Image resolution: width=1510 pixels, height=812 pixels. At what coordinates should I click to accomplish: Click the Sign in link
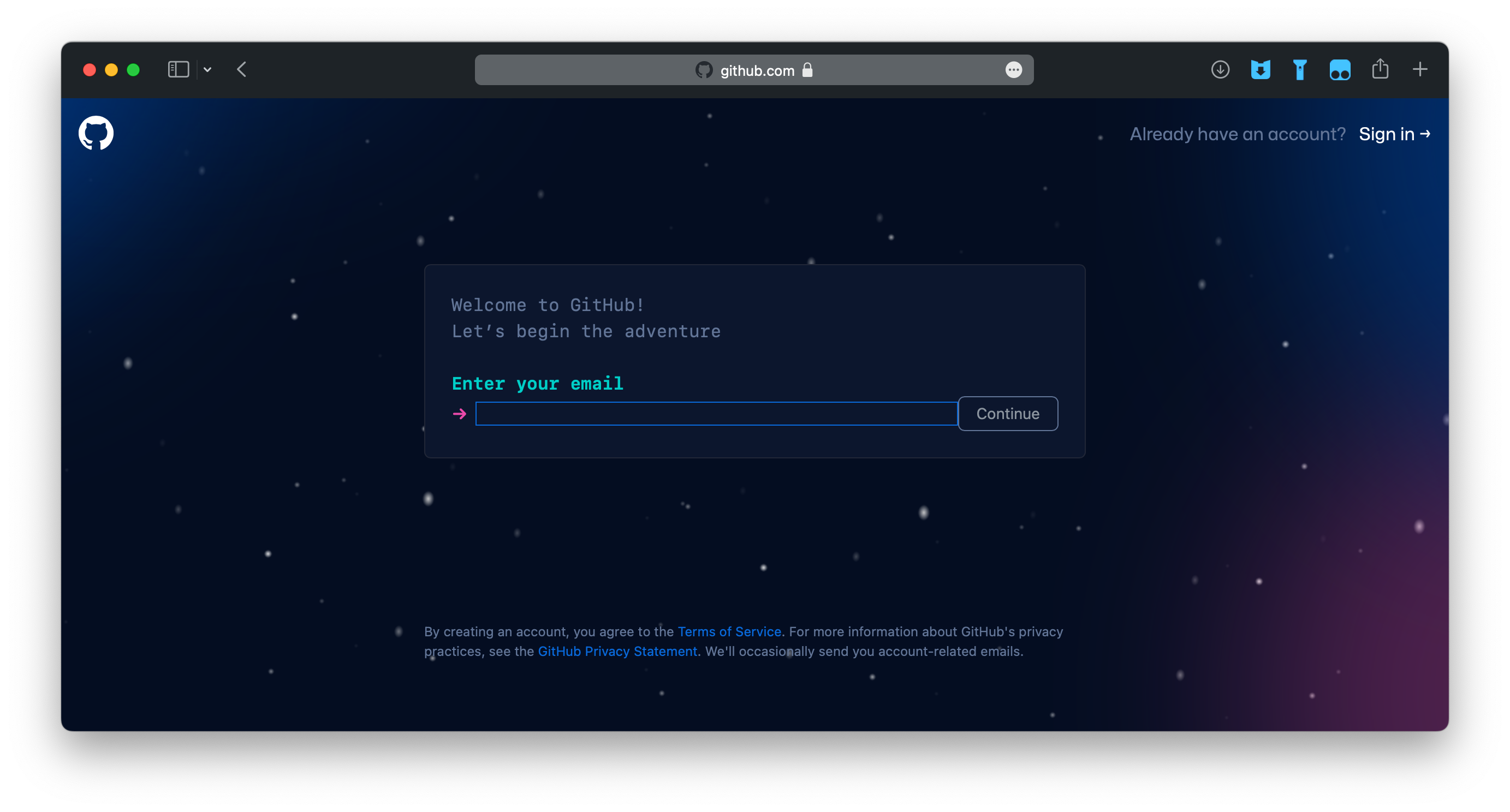tap(1394, 134)
